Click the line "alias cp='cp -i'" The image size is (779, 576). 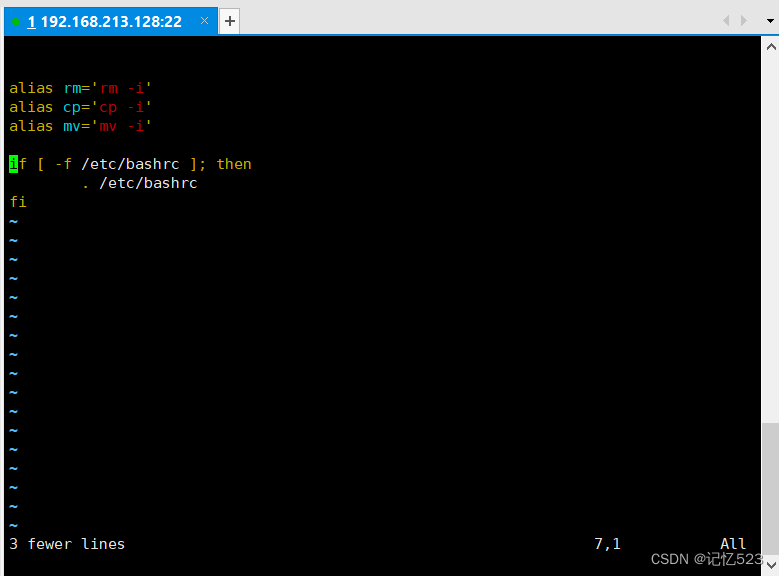coord(80,107)
